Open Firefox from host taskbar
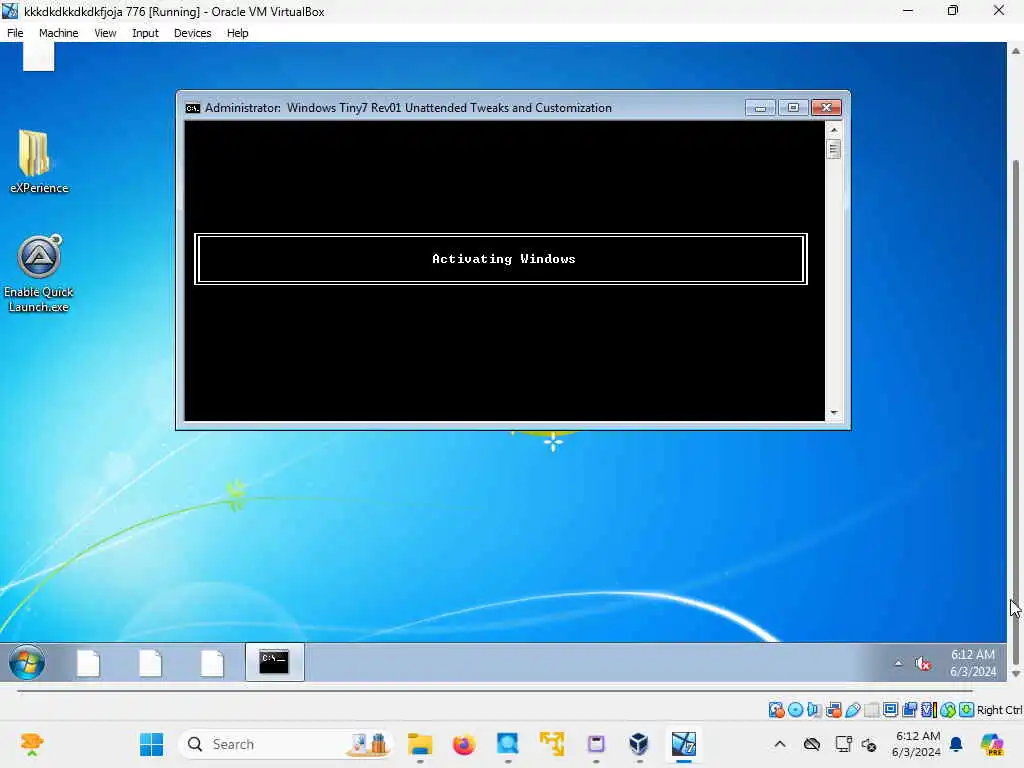This screenshot has width=1024, height=768. 464,744
